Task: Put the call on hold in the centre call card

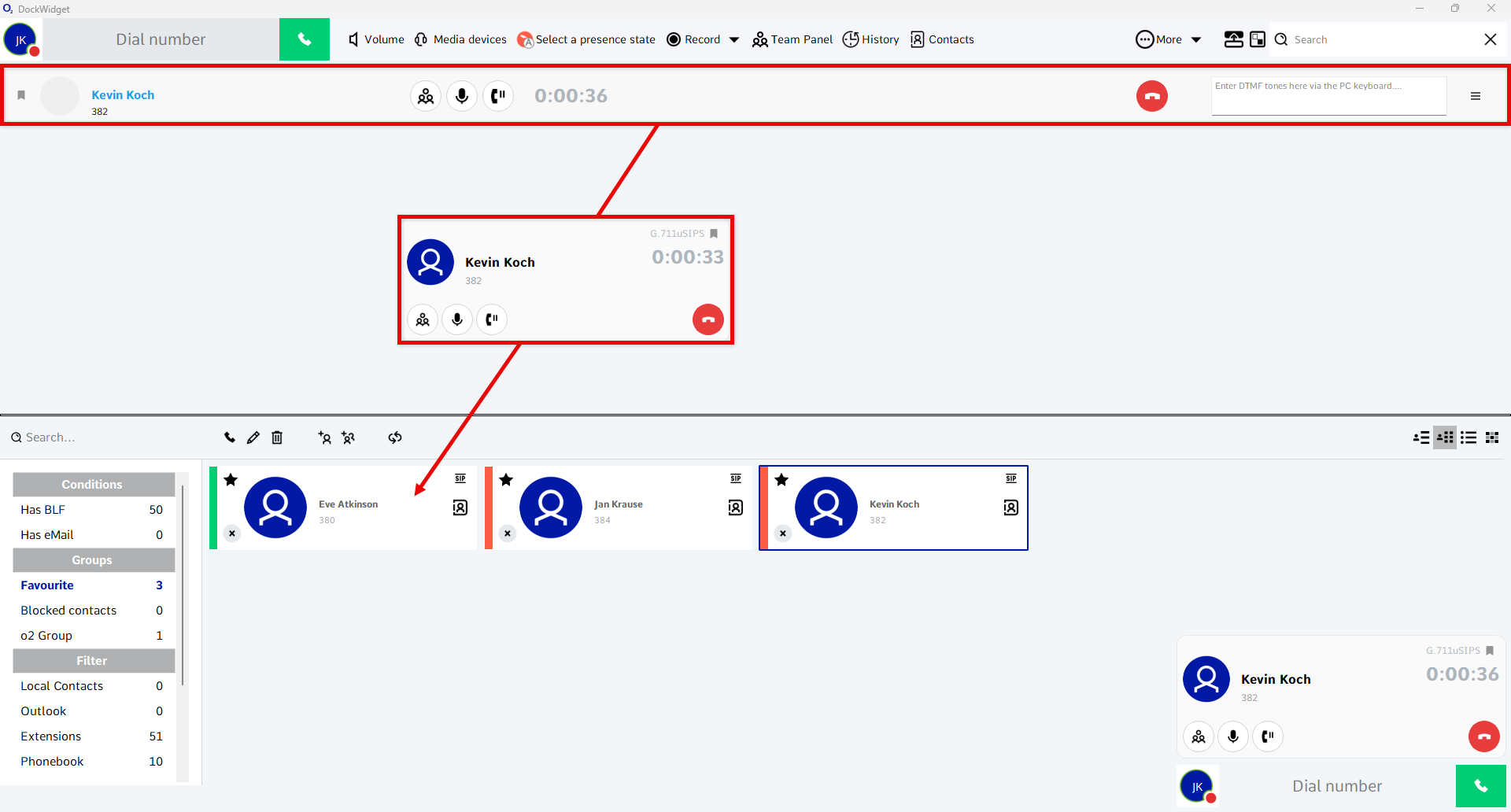Action: (x=492, y=319)
